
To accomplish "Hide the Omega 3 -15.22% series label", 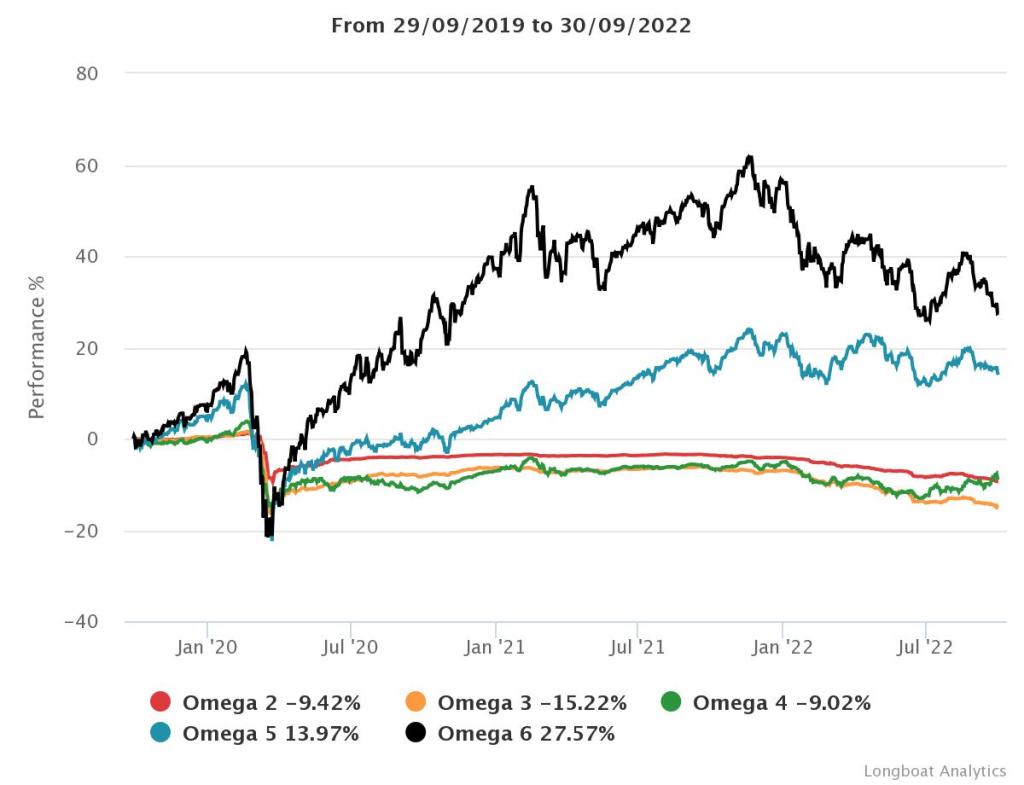I will tap(532, 703).
